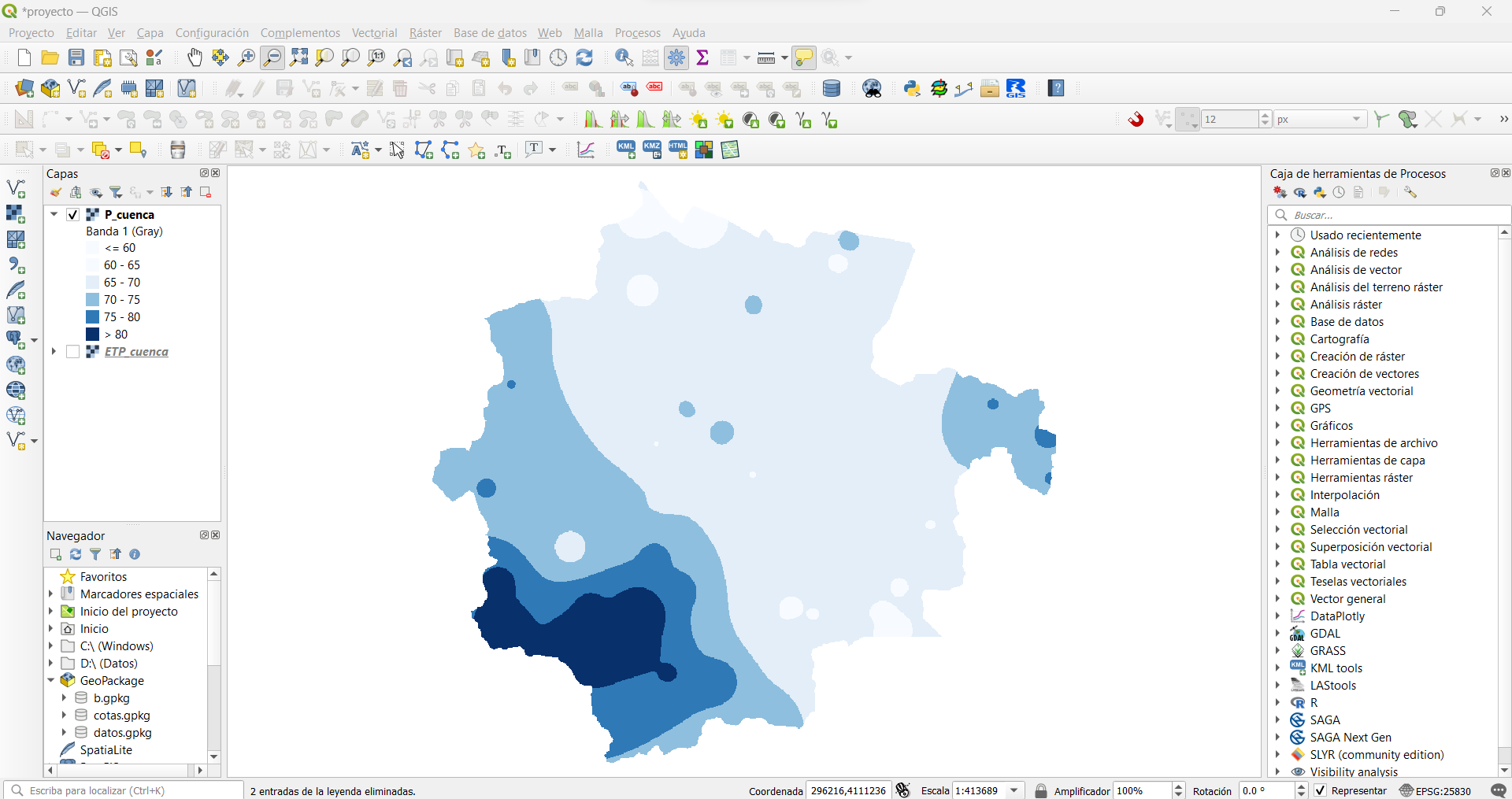Launch the Python console
Viewport: 1512px width, 799px height.
point(913,88)
